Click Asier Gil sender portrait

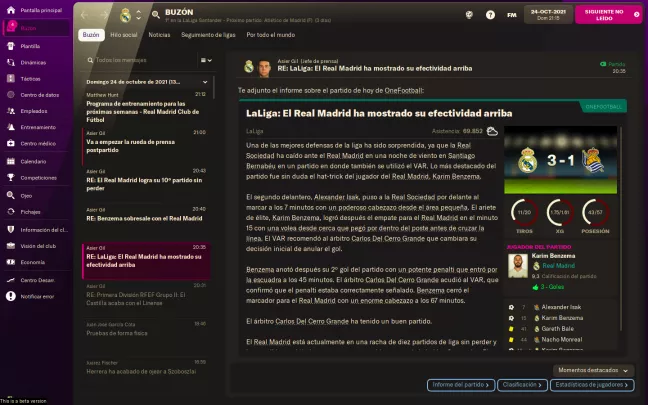coord(264,68)
